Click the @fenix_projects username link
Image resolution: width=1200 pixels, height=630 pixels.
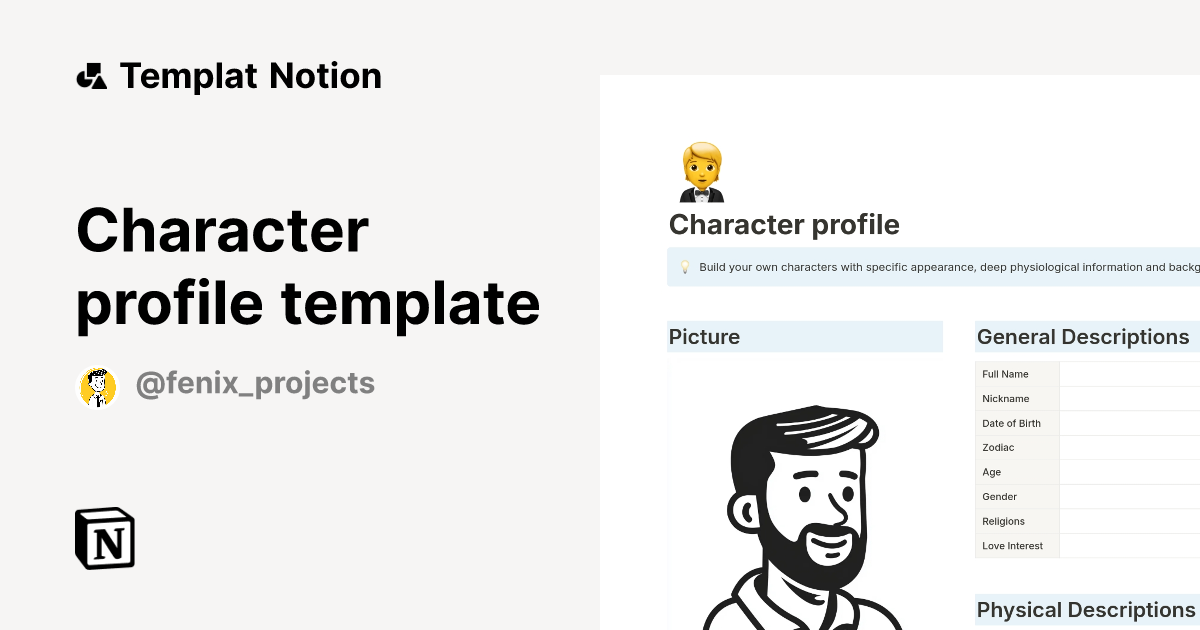(x=256, y=383)
